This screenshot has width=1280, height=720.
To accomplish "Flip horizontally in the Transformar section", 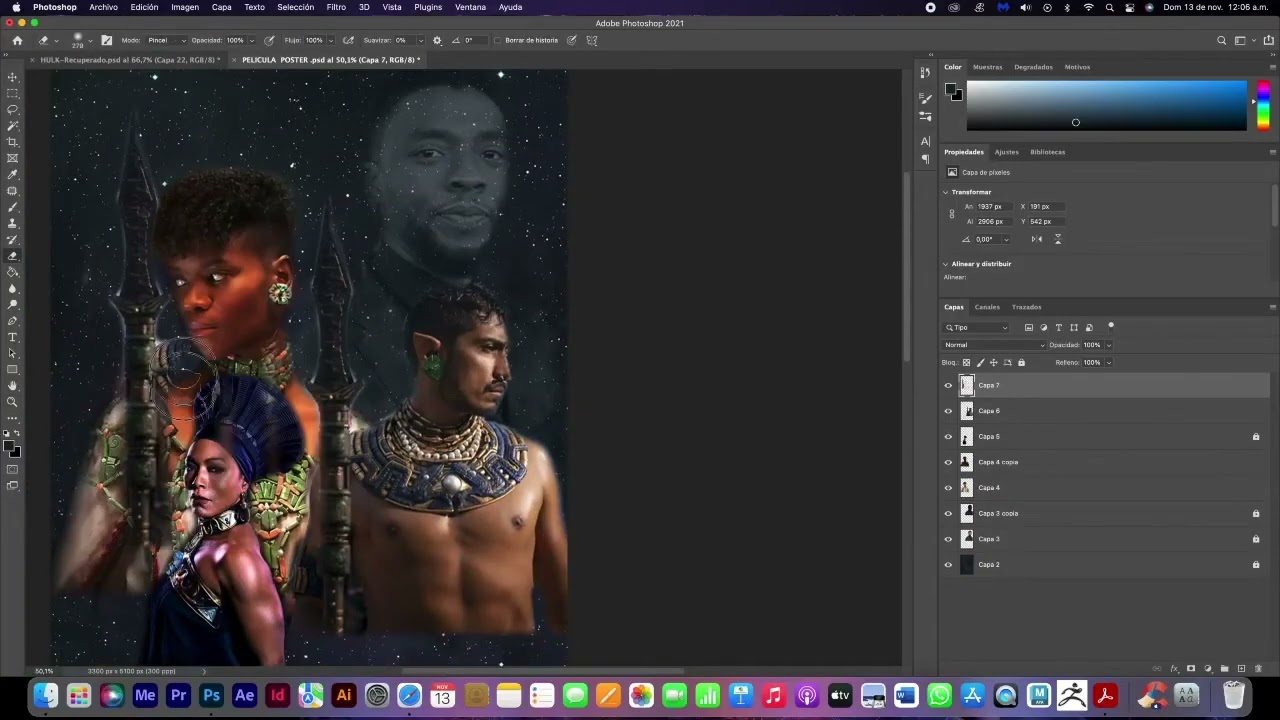I will tap(1036, 239).
